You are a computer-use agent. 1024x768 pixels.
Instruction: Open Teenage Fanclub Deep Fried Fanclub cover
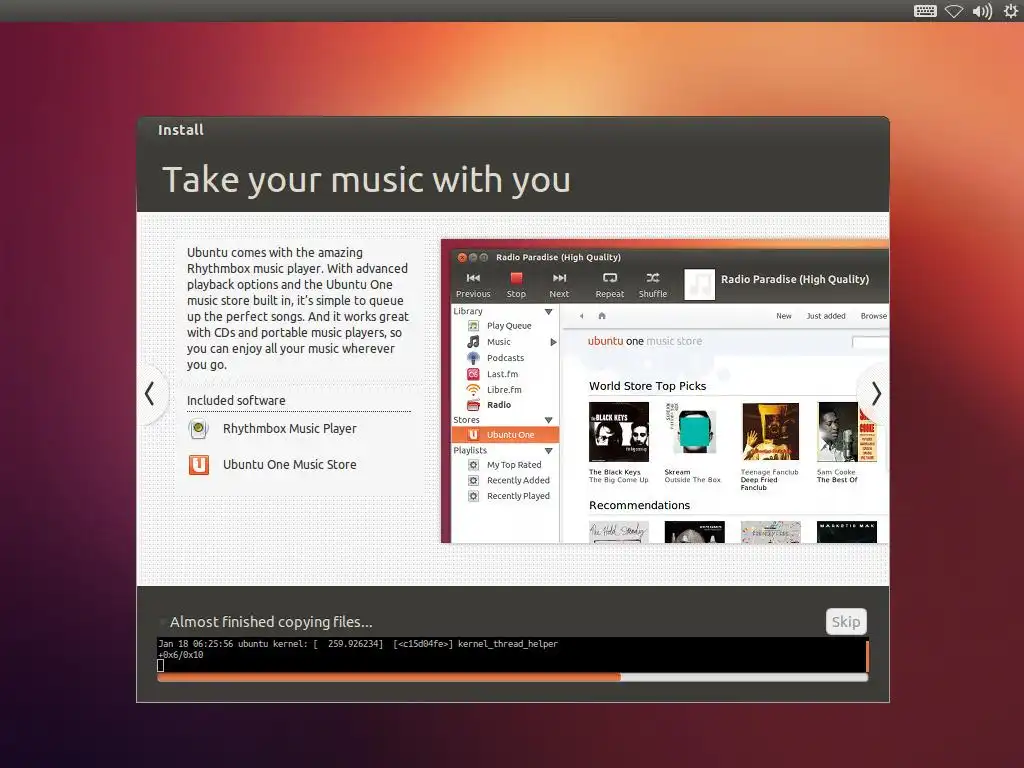[770, 432]
